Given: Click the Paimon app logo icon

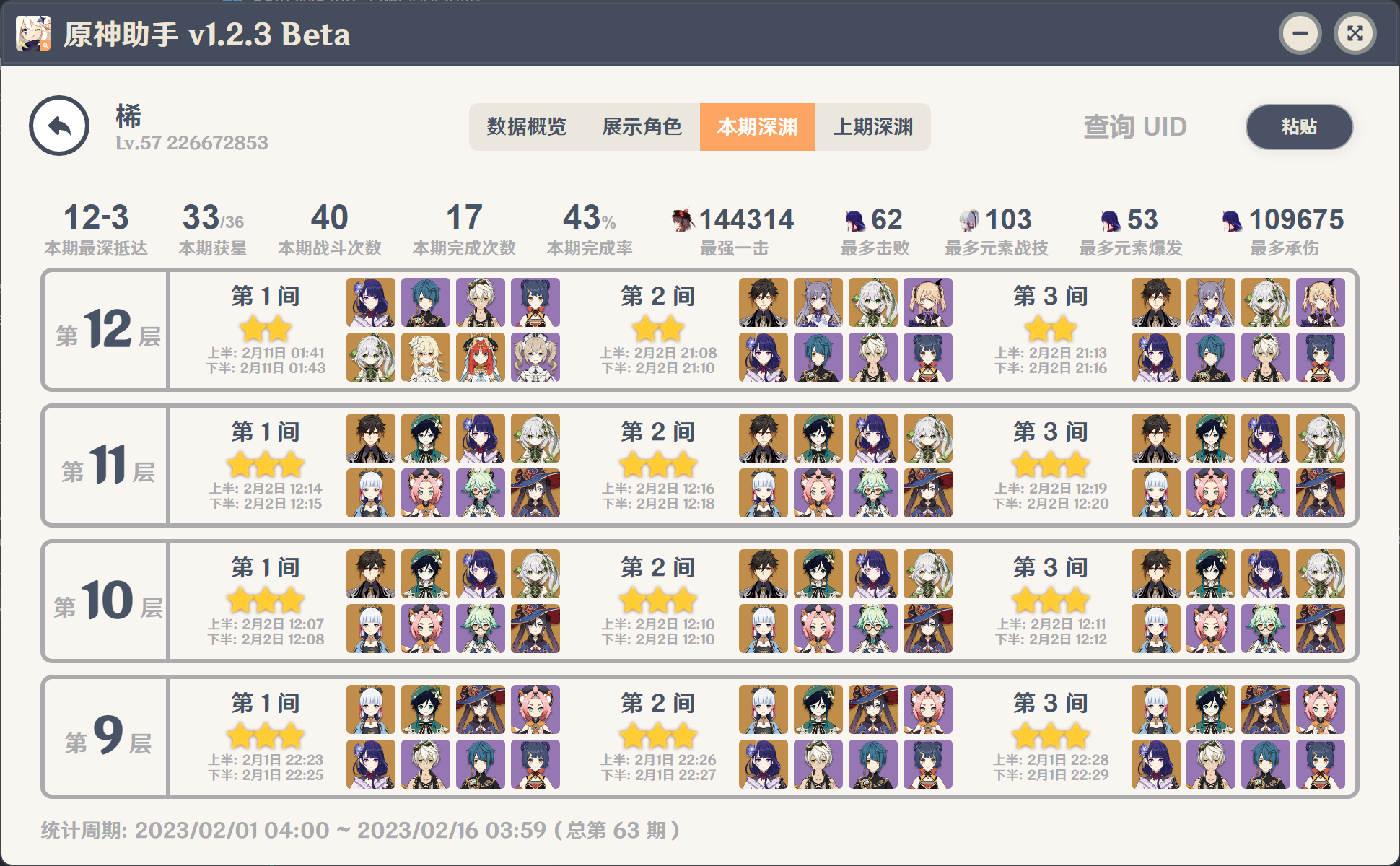Looking at the screenshot, I should coord(33,33).
